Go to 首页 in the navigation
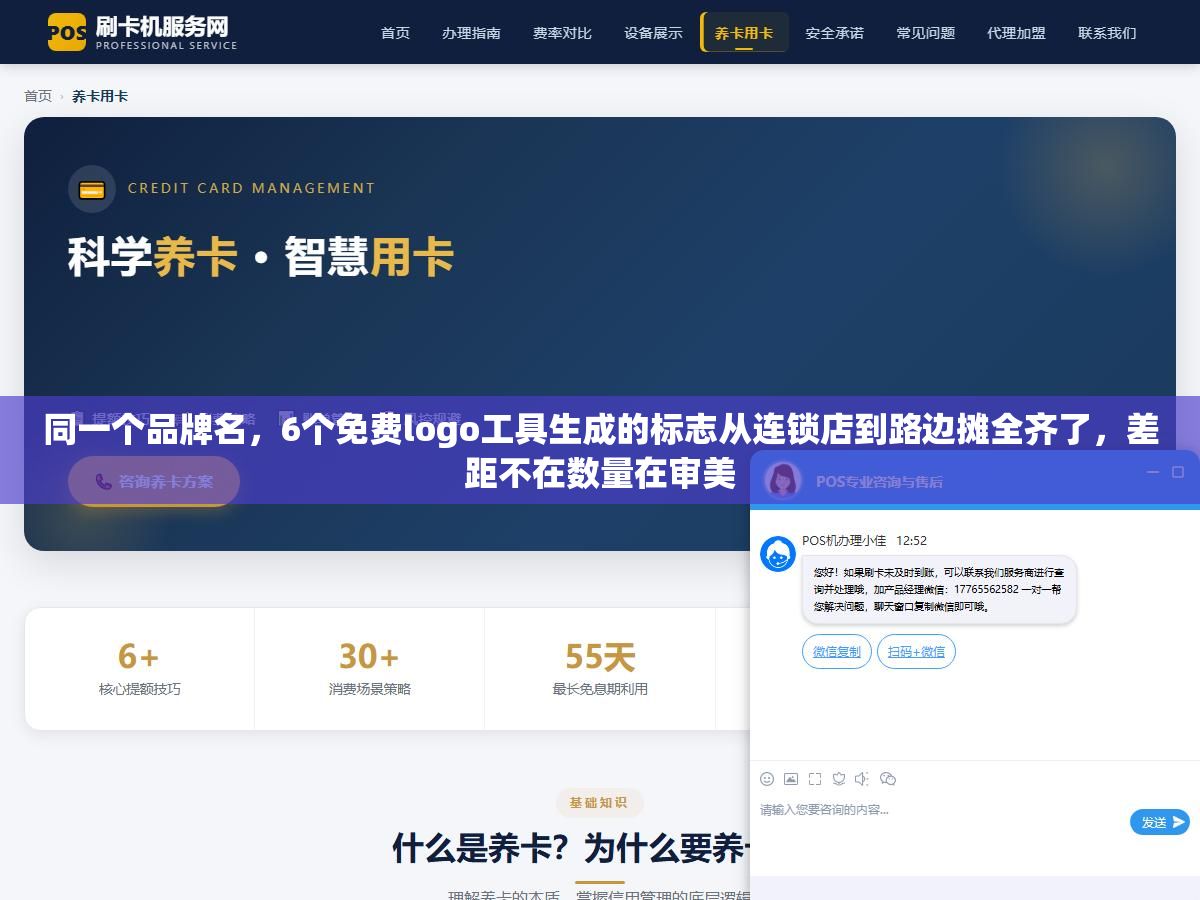Image resolution: width=1200 pixels, height=900 pixels. coord(395,33)
